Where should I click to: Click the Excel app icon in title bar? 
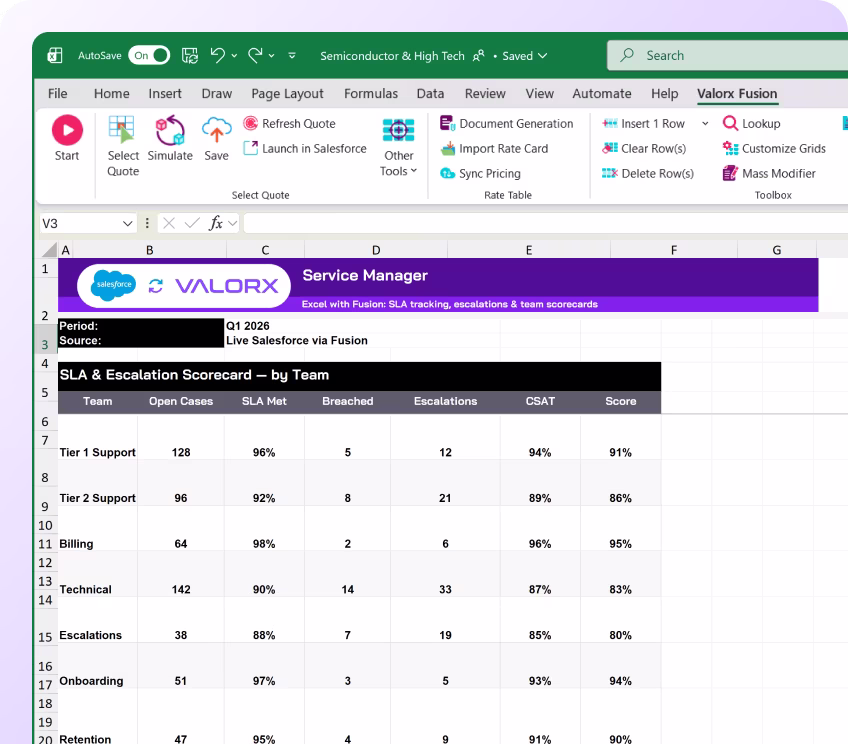coord(55,55)
